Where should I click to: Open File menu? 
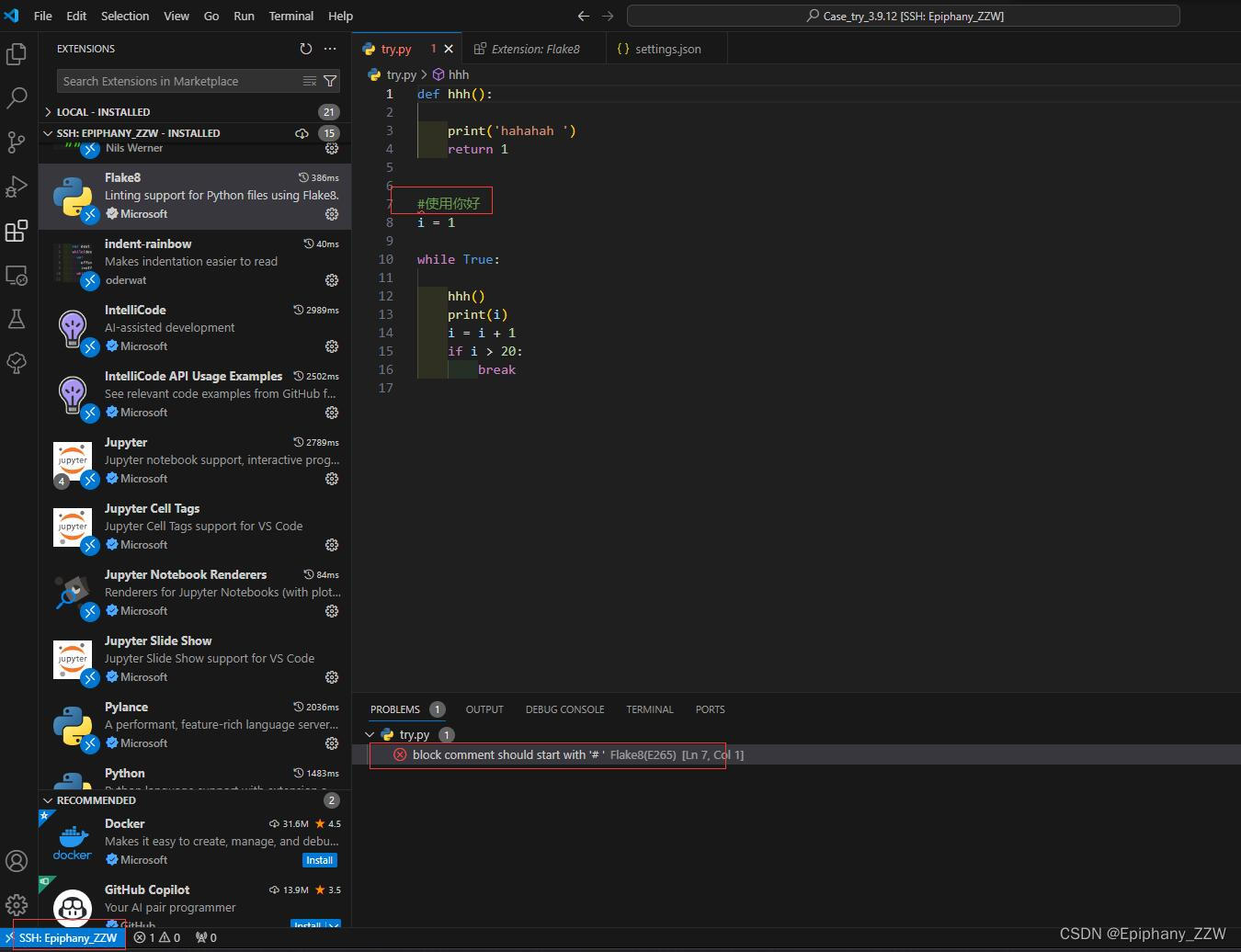pyautogui.click(x=43, y=16)
